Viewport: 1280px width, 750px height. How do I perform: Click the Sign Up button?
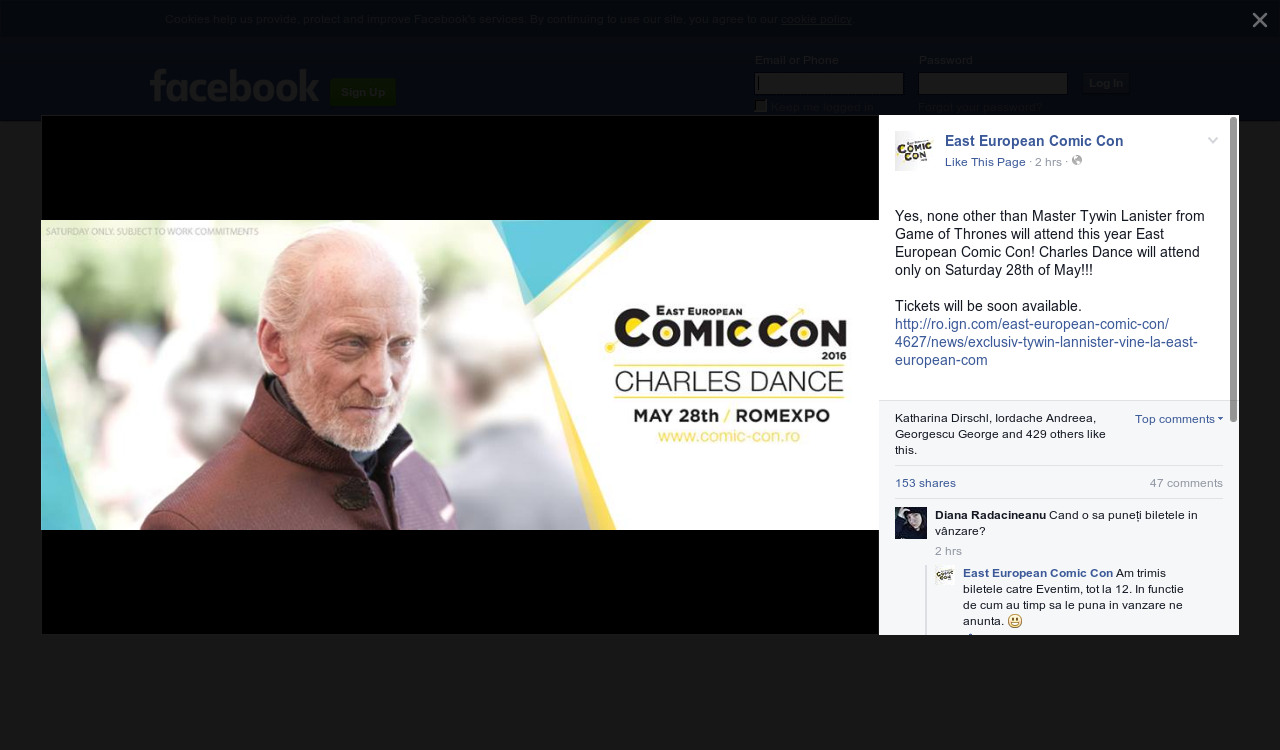363,92
